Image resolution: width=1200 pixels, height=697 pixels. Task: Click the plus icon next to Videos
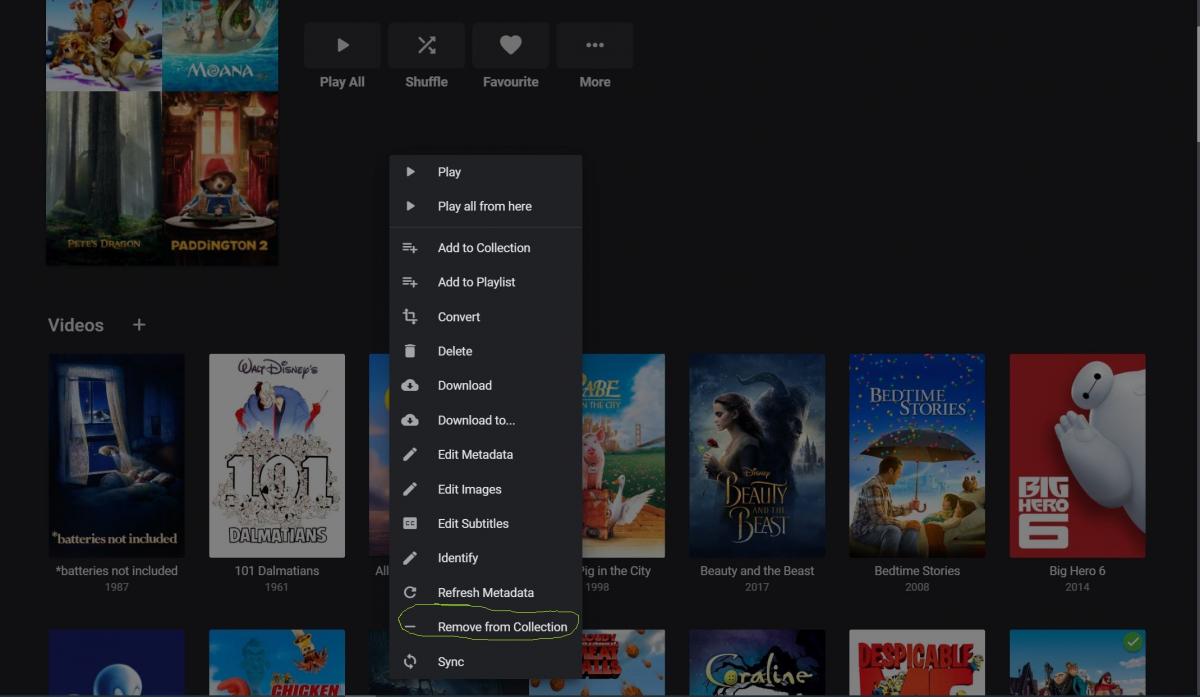point(139,325)
